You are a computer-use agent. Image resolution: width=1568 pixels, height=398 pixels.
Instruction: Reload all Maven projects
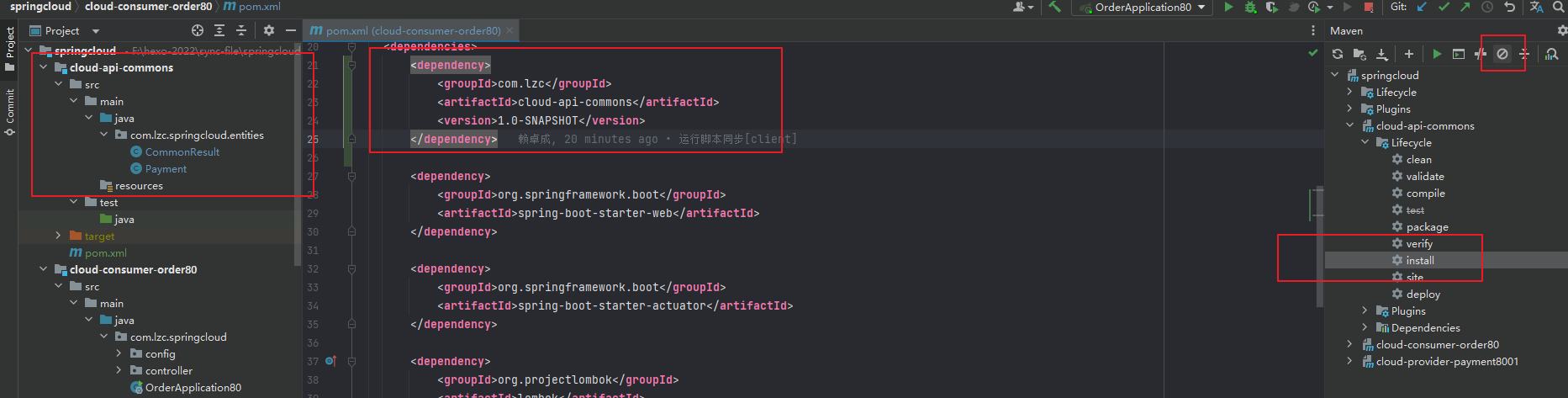(x=1338, y=54)
